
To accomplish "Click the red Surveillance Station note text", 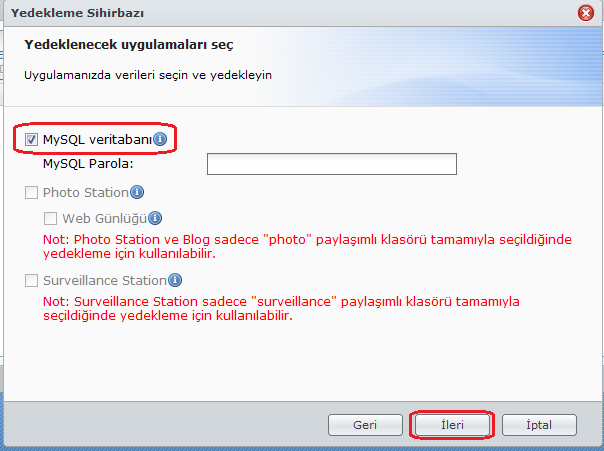I will tap(284, 308).
